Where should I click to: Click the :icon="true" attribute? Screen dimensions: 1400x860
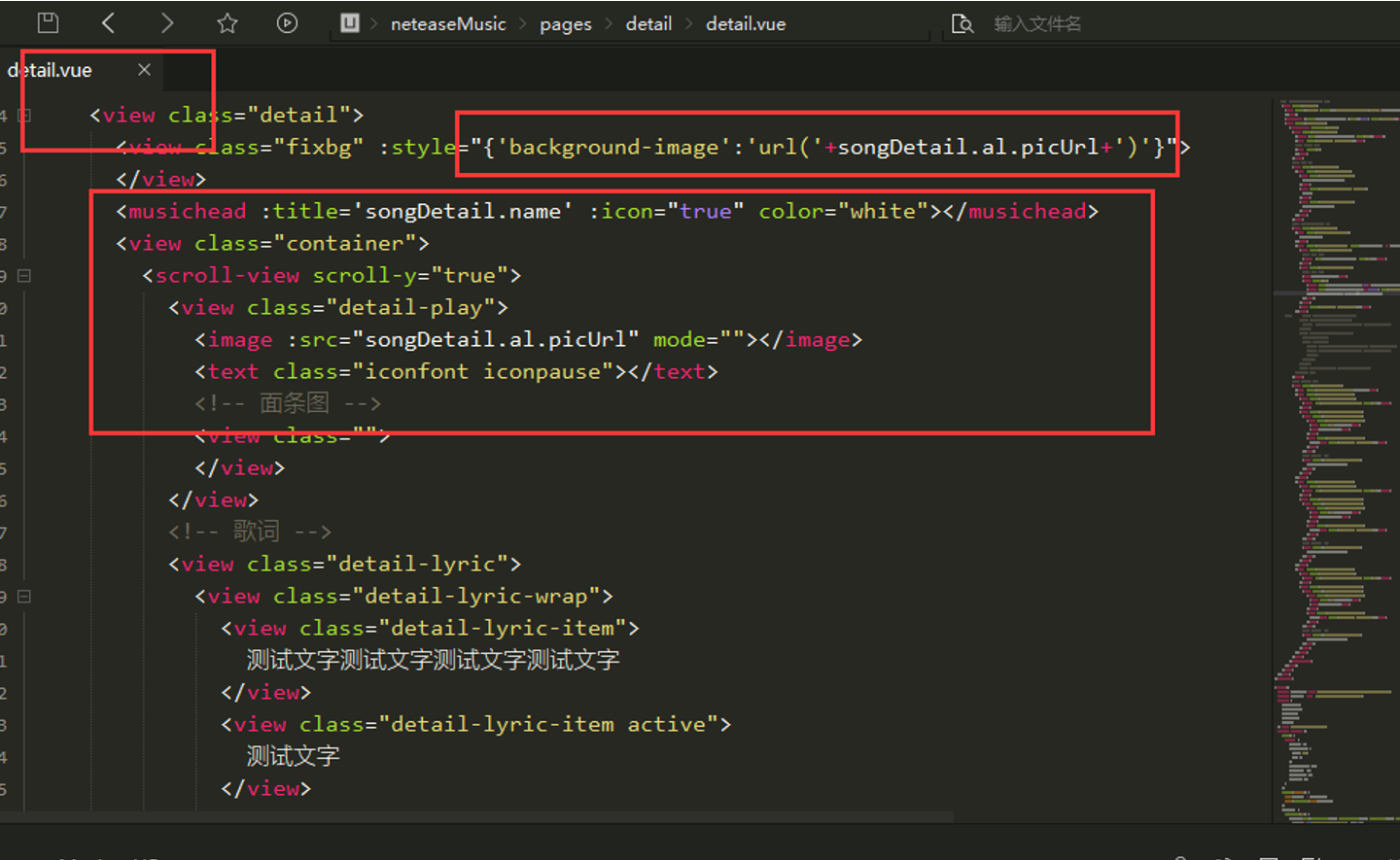667,211
